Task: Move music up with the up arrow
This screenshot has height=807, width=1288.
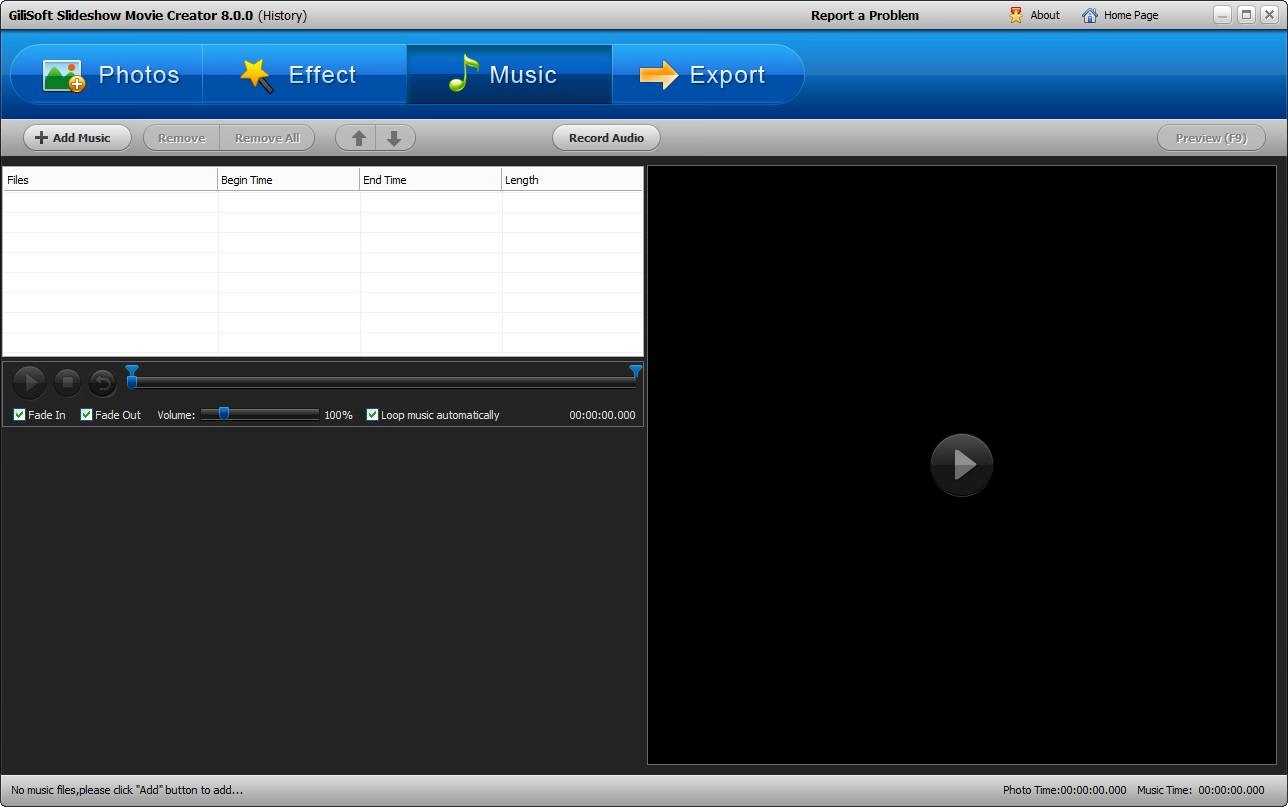Action: coord(357,138)
